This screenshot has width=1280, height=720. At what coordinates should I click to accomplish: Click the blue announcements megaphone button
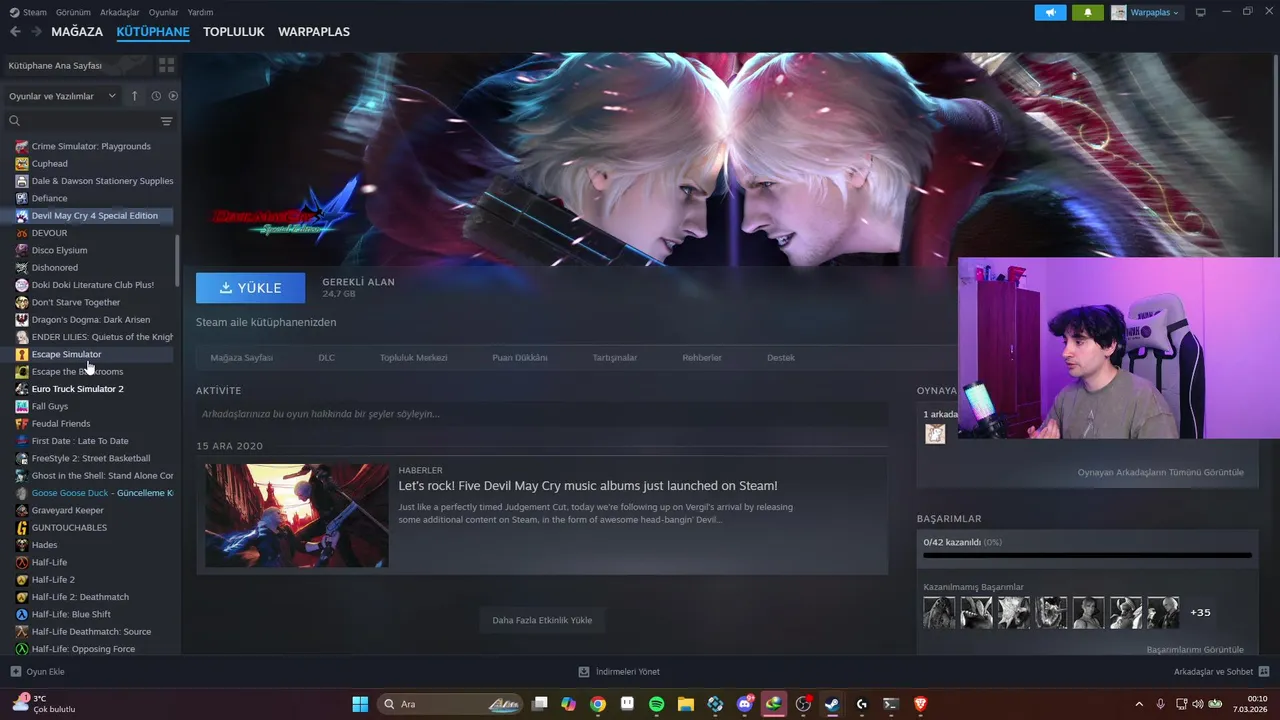(1050, 12)
